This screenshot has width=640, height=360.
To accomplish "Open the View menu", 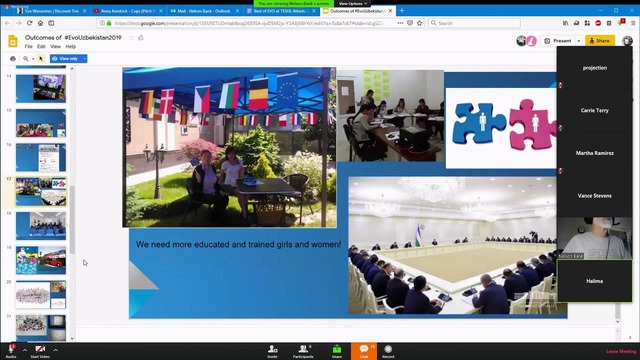I will pos(56,47).
